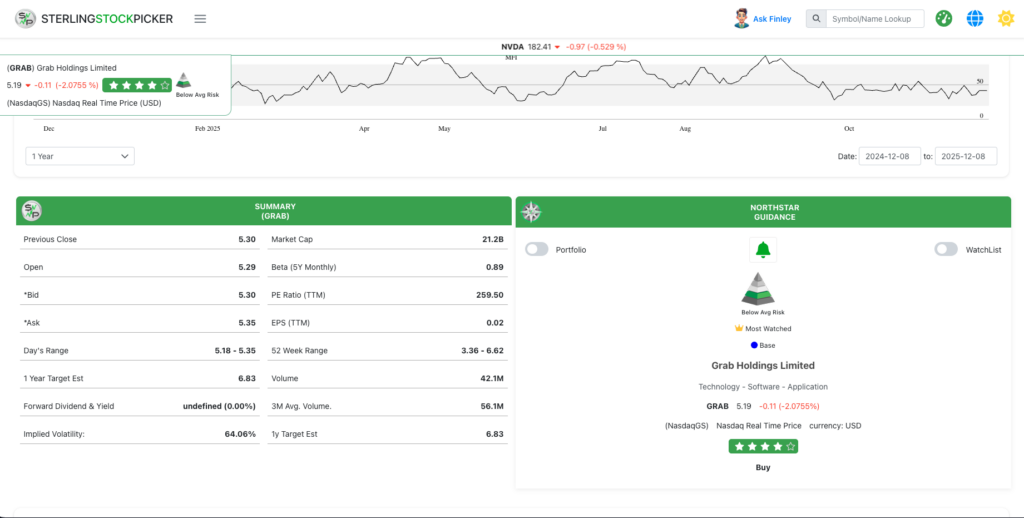Click the risk pyramid in GRAB popup
Viewport: 1024px width, 518px height.
(x=184, y=80)
